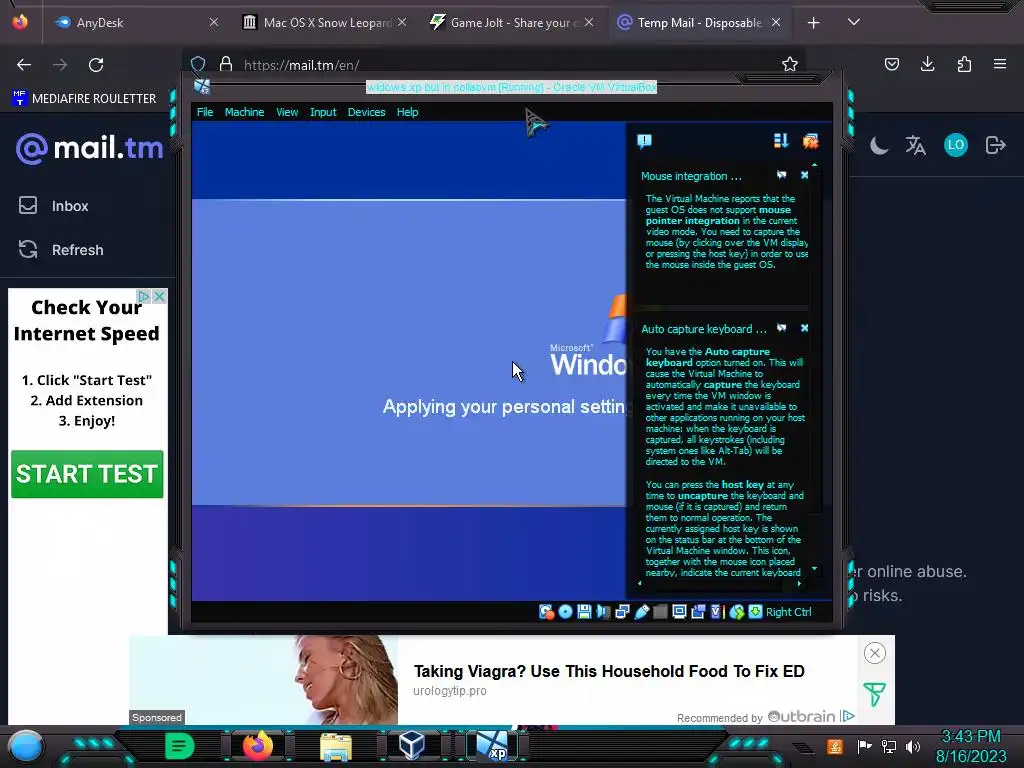Open the language translate selector on mail.tm
The height and width of the screenshot is (768, 1024).
[x=916, y=145]
